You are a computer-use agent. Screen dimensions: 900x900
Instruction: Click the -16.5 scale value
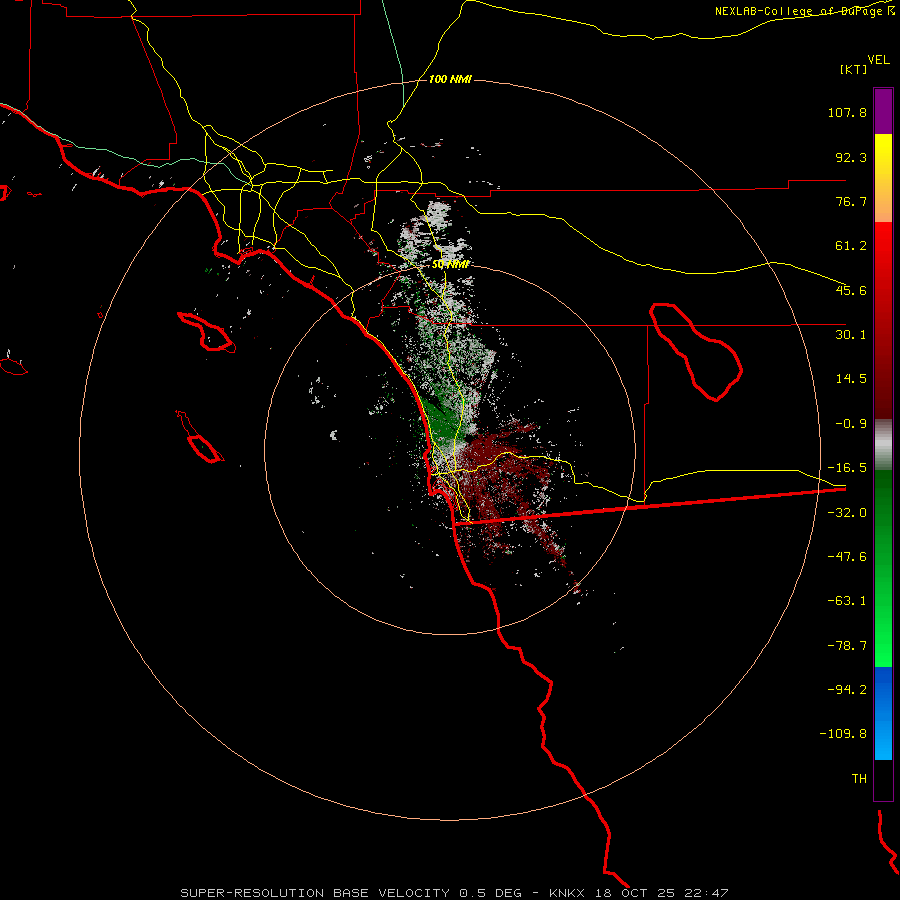pos(847,468)
